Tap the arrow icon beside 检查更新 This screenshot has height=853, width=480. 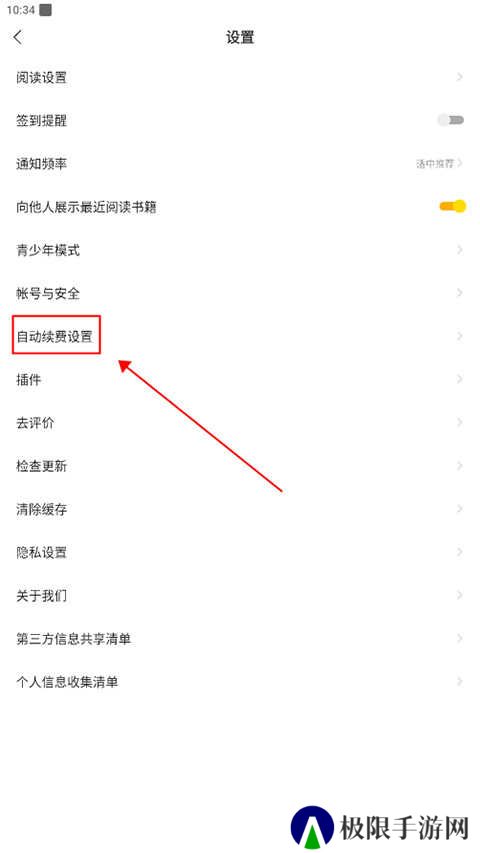460,466
